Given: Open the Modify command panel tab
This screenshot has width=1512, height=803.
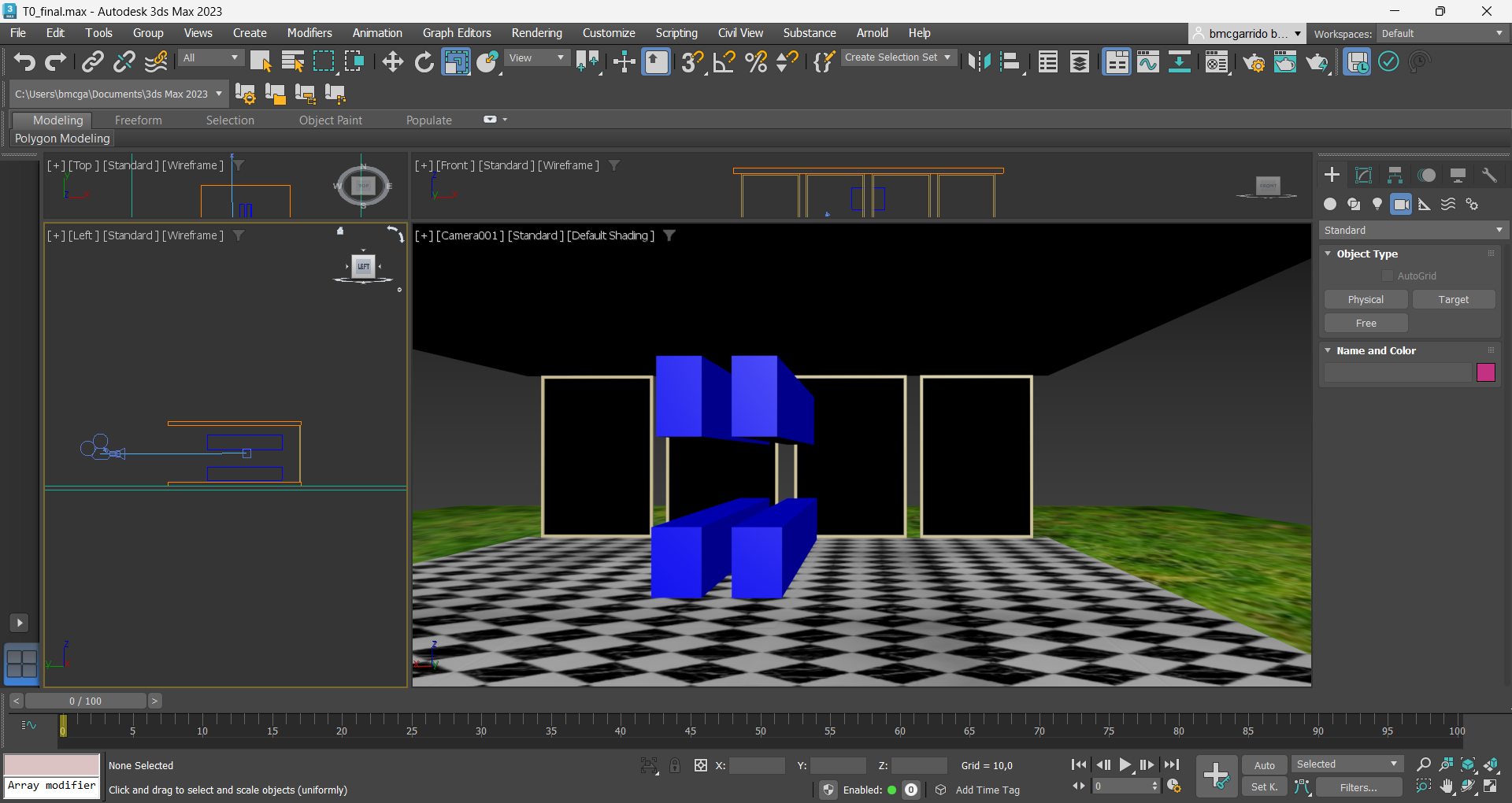Looking at the screenshot, I should tap(1363, 175).
